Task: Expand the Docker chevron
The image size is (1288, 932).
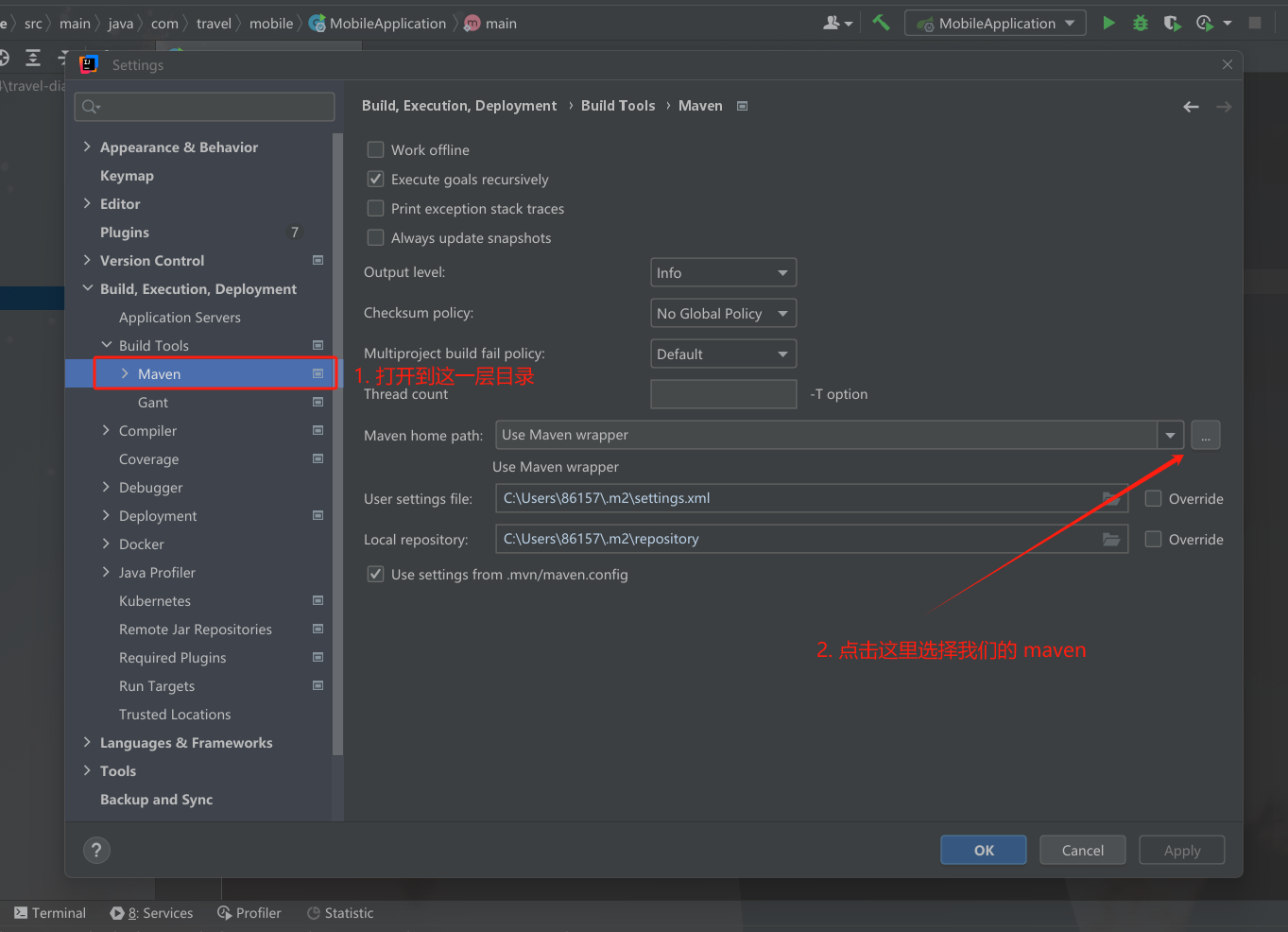Action: (106, 544)
